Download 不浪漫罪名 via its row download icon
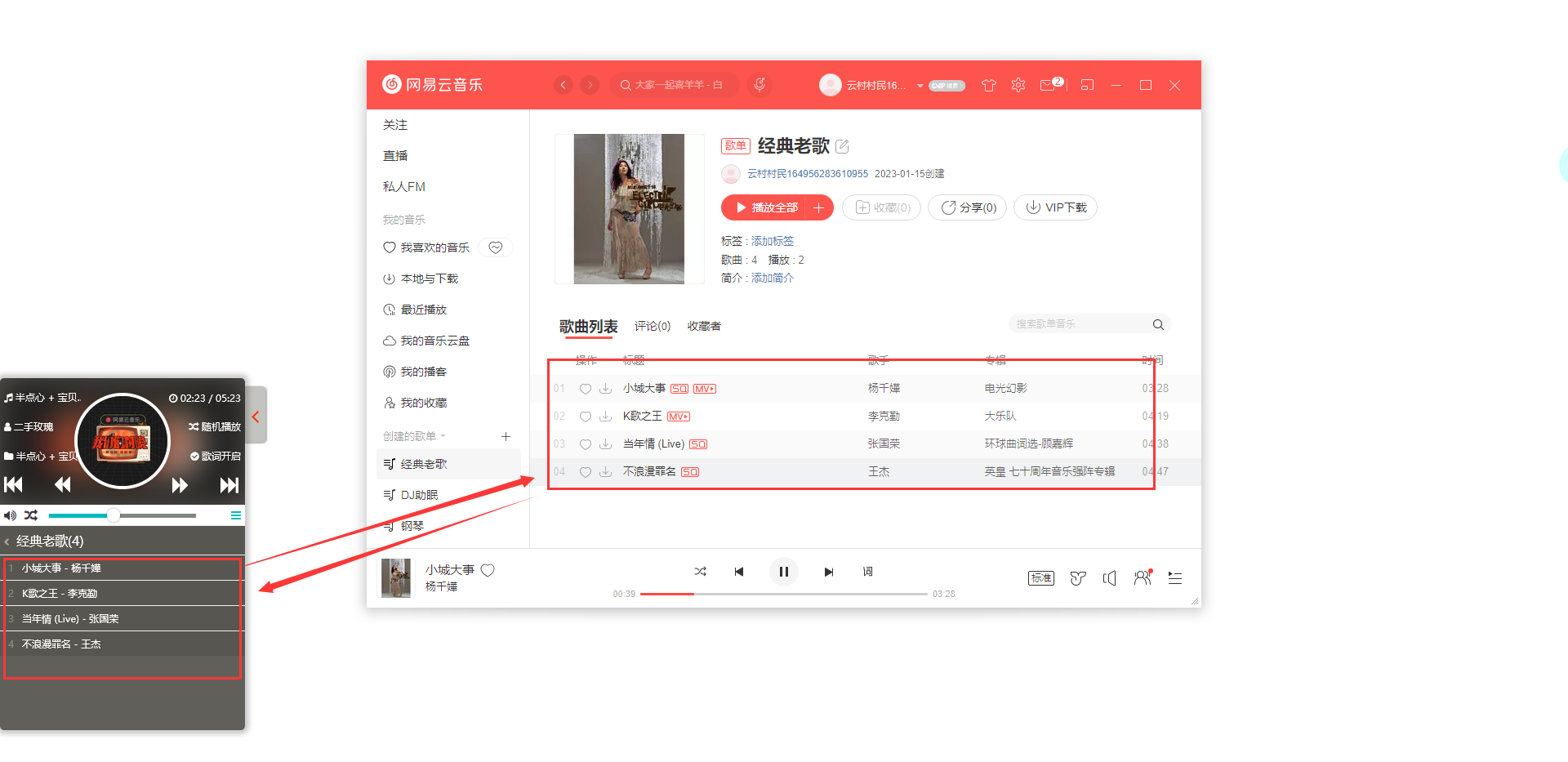Viewport: 1568px width, 762px height. 605,472
